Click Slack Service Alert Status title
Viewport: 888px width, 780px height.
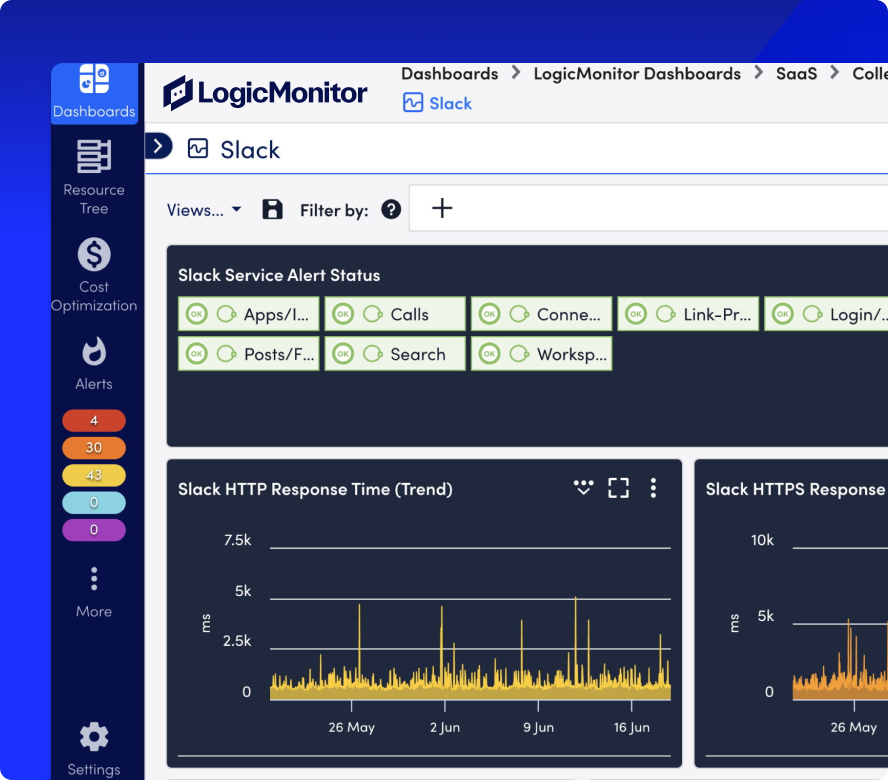point(279,275)
